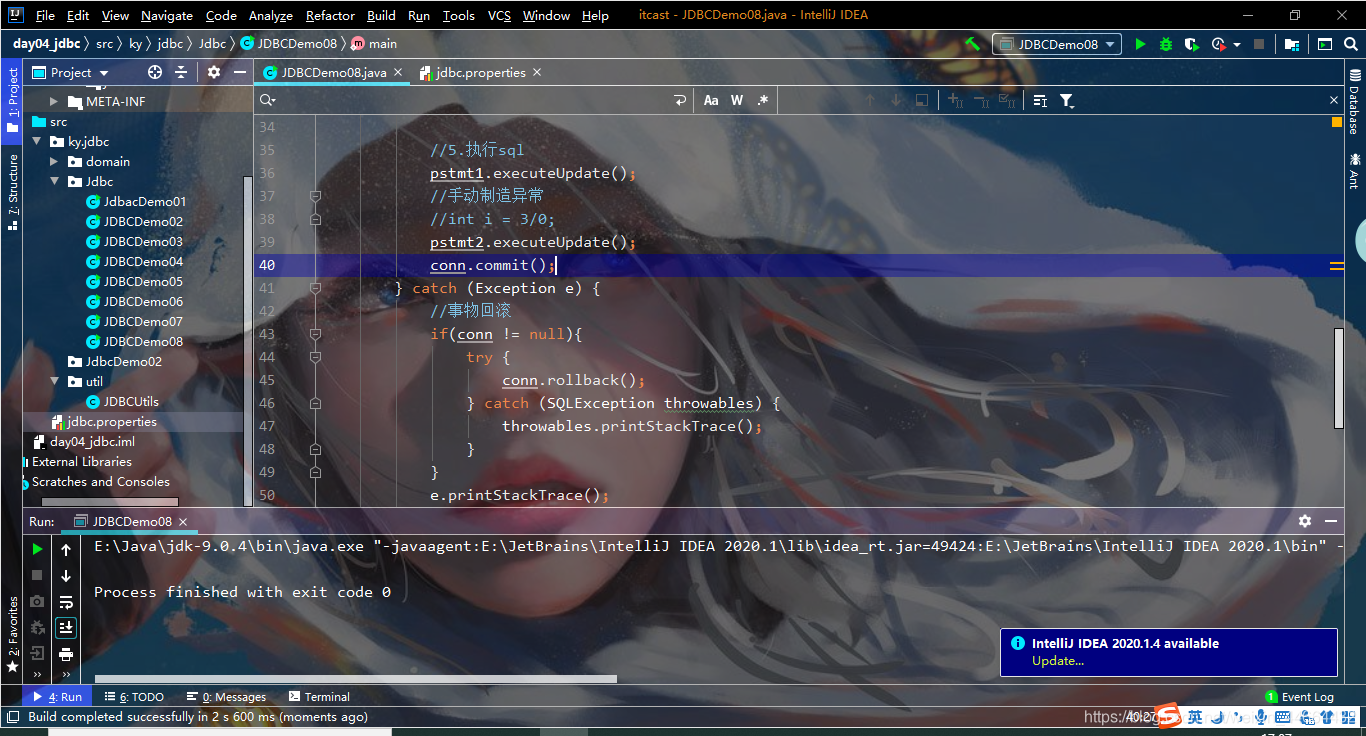This screenshot has width=1366, height=736.
Task: Toggle Match Case in the find bar
Action: pos(711,100)
